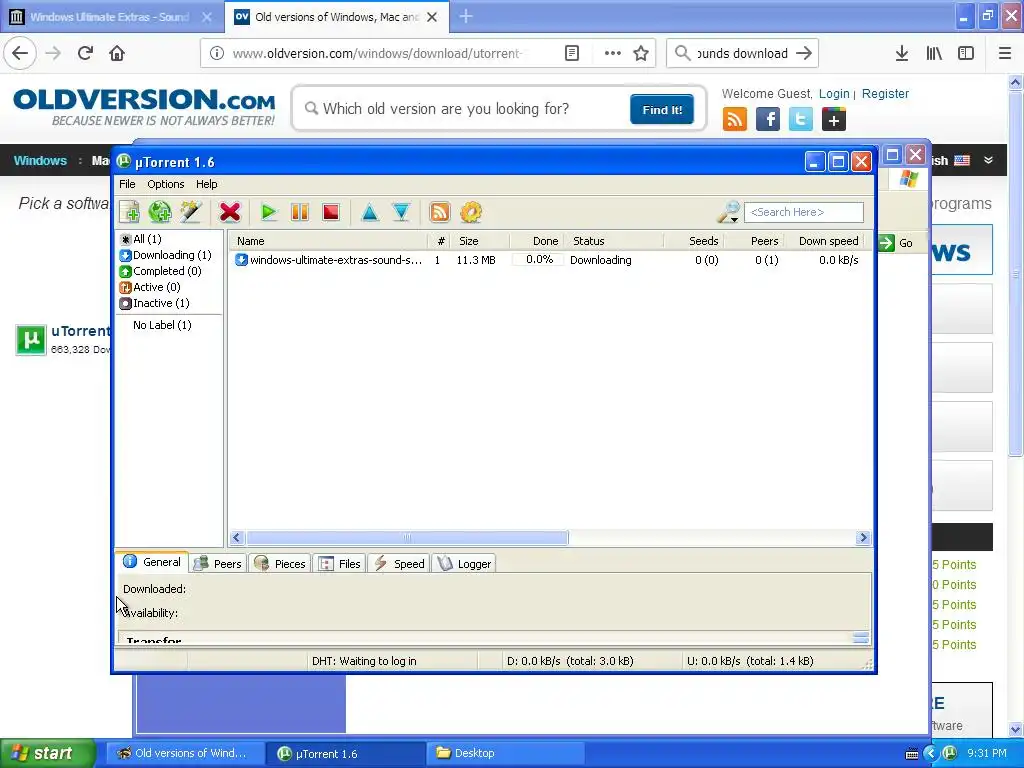Click Register link on OldVersion site
Image resolution: width=1024 pixels, height=768 pixels.
coord(885,93)
